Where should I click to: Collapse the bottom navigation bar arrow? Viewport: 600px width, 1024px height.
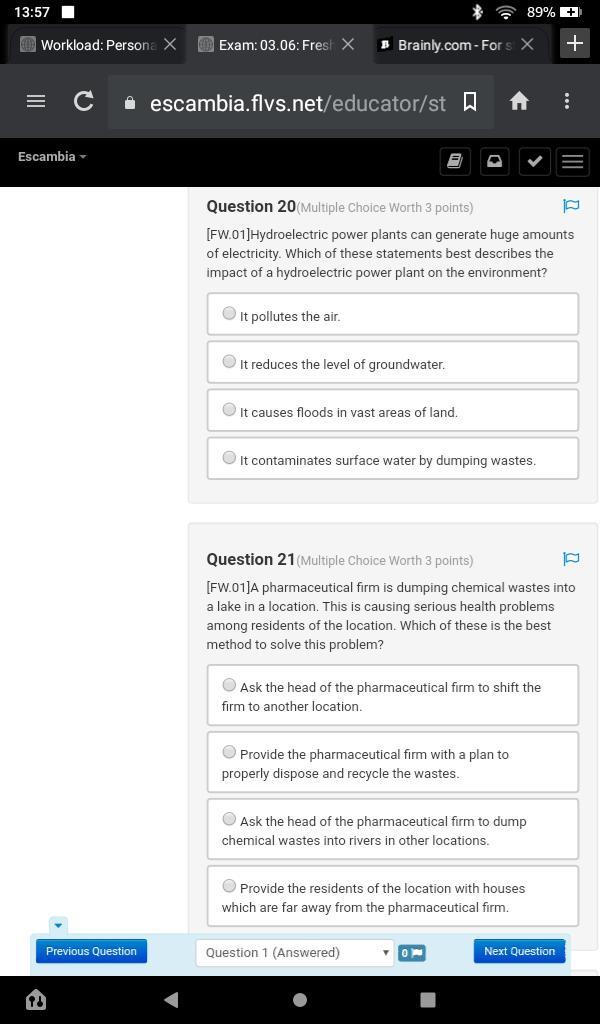coord(58,926)
